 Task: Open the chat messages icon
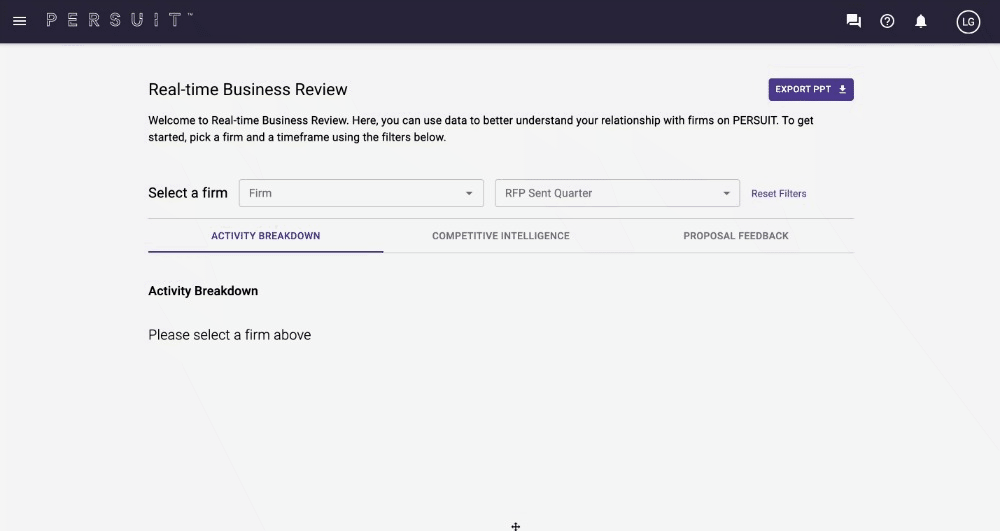click(853, 21)
